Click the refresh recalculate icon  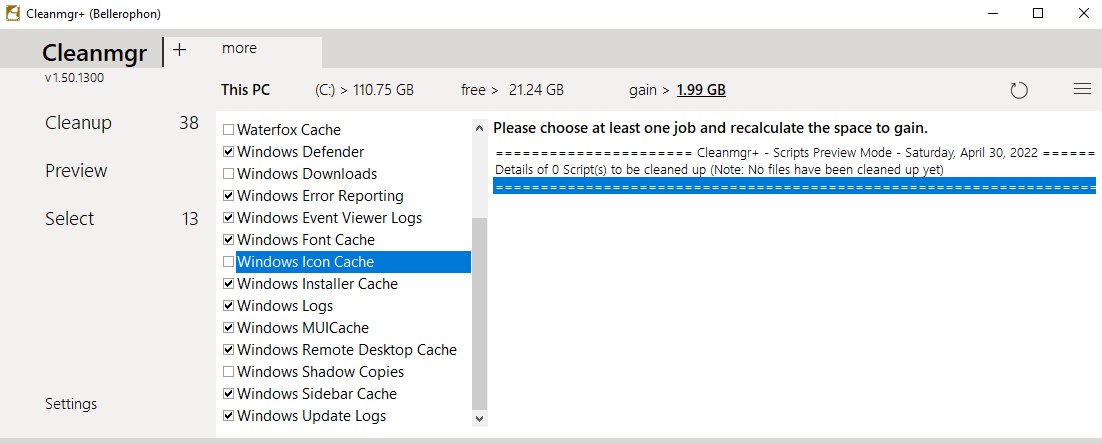(1019, 90)
